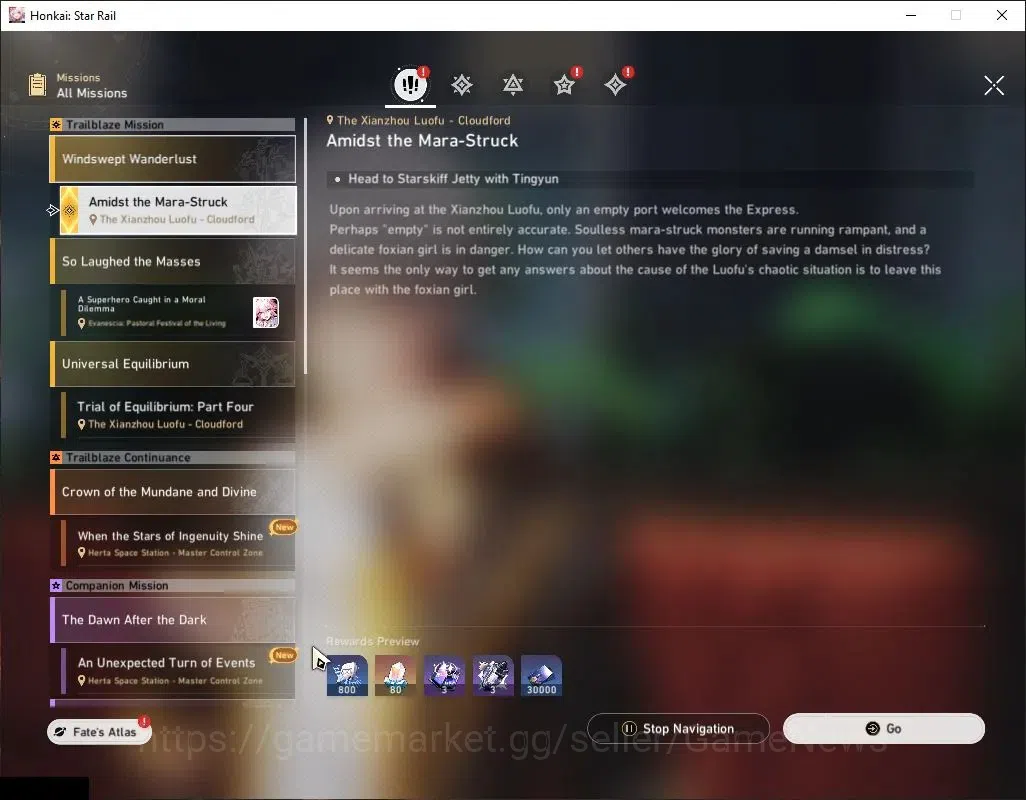Click the Trailblaze Mission section header
This screenshot has height=800, width=1026.
[x=173, y=124]
